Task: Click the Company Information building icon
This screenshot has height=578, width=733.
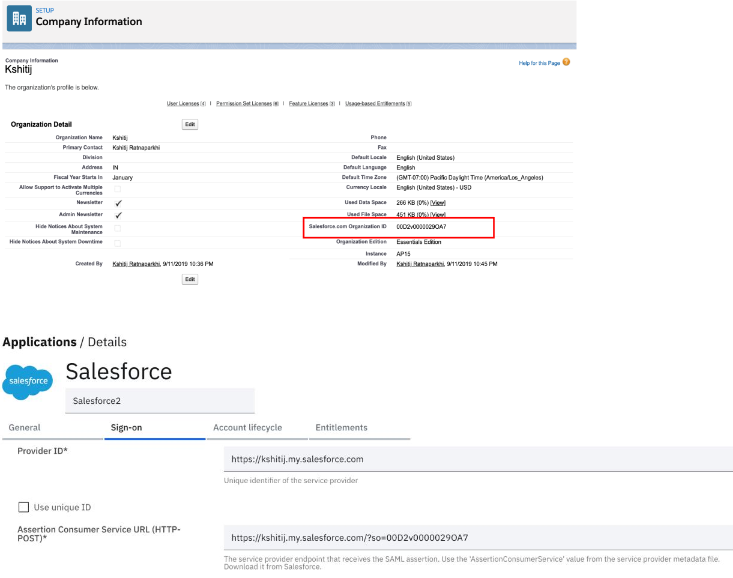Action: pyautogui.click(x=19, y=18)
